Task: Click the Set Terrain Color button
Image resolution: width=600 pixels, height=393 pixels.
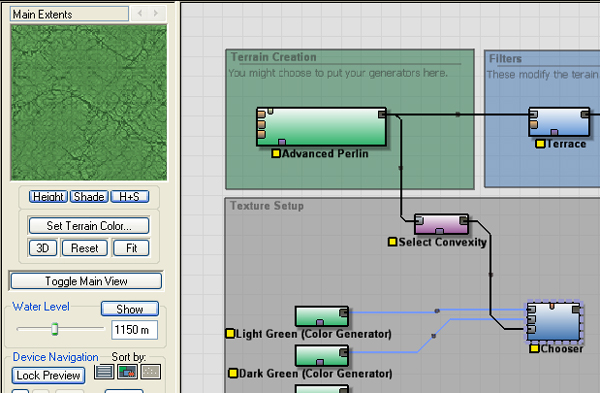Action: (x=89, y=226)
